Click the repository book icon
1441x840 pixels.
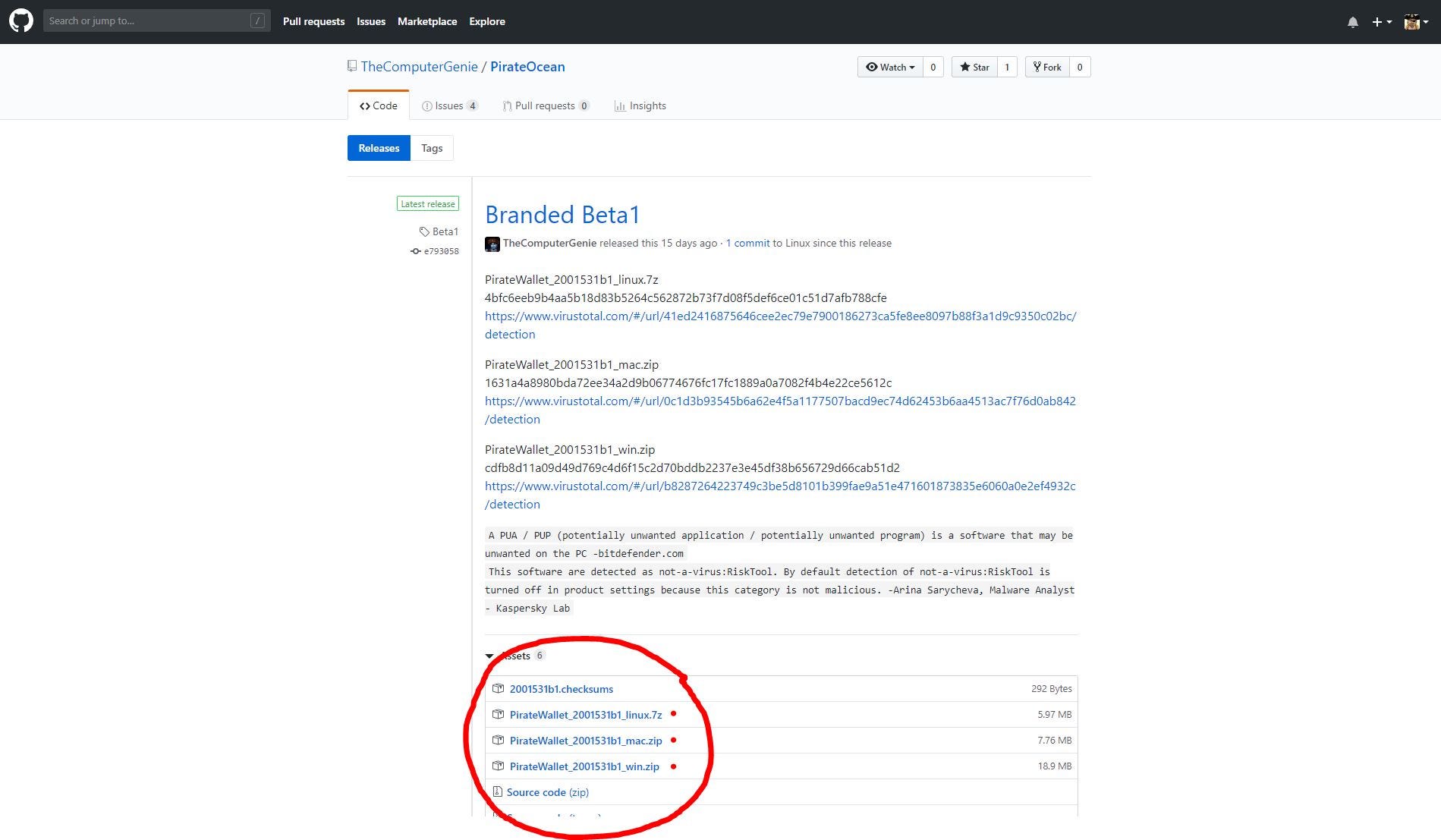[352, 66]
